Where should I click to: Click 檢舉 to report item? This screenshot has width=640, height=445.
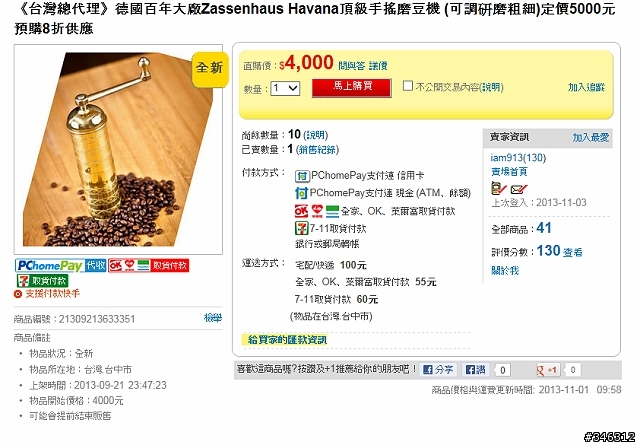point(213,318)
